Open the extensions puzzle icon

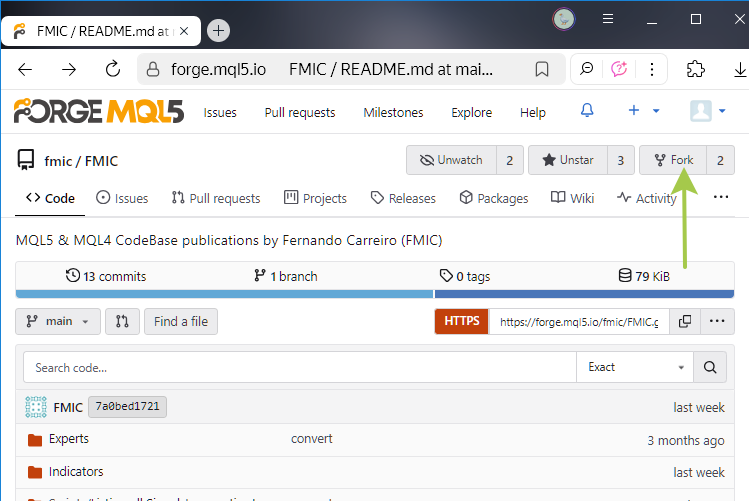696,69
